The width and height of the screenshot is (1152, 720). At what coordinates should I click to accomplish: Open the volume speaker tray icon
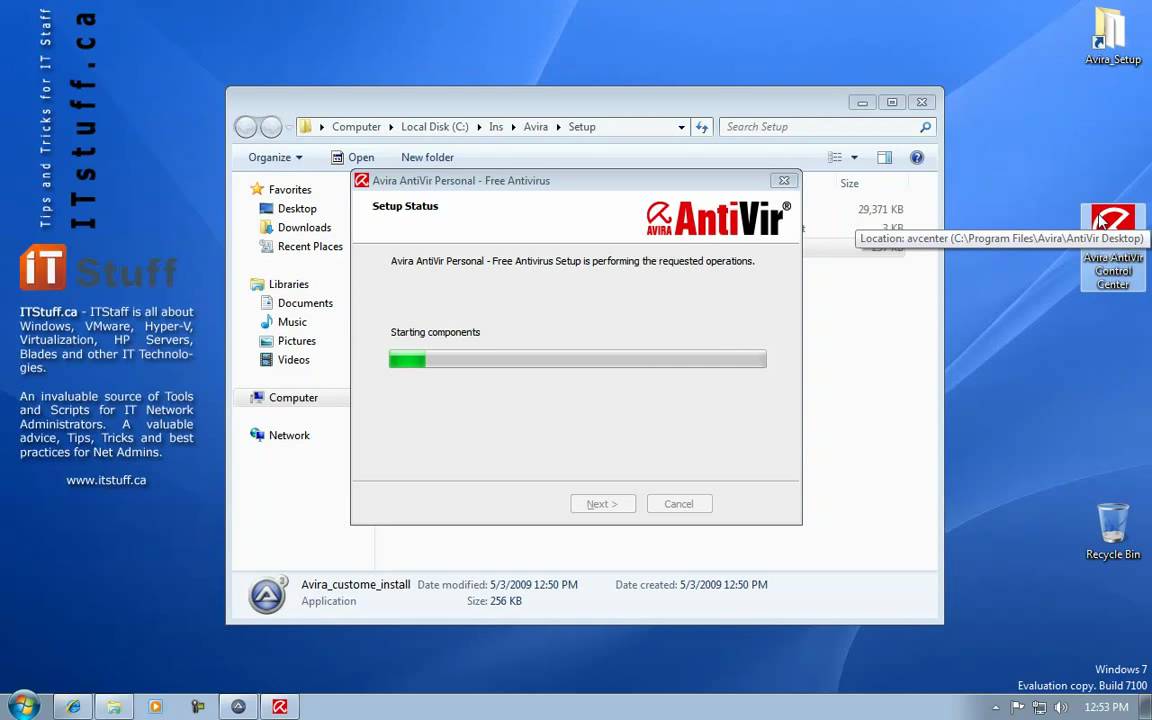click(x=1060, y=708)
